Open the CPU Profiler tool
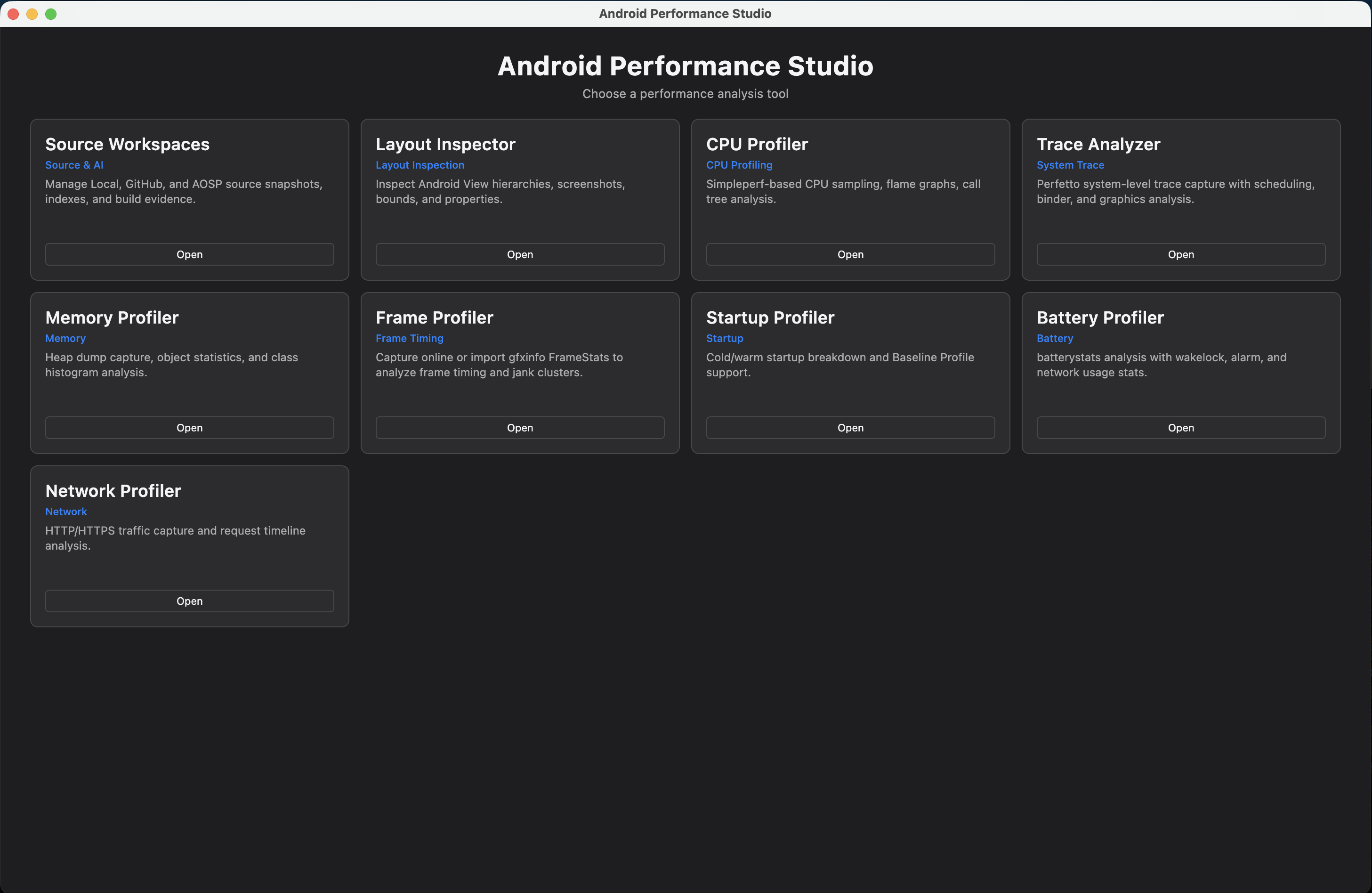 point(850,254)
